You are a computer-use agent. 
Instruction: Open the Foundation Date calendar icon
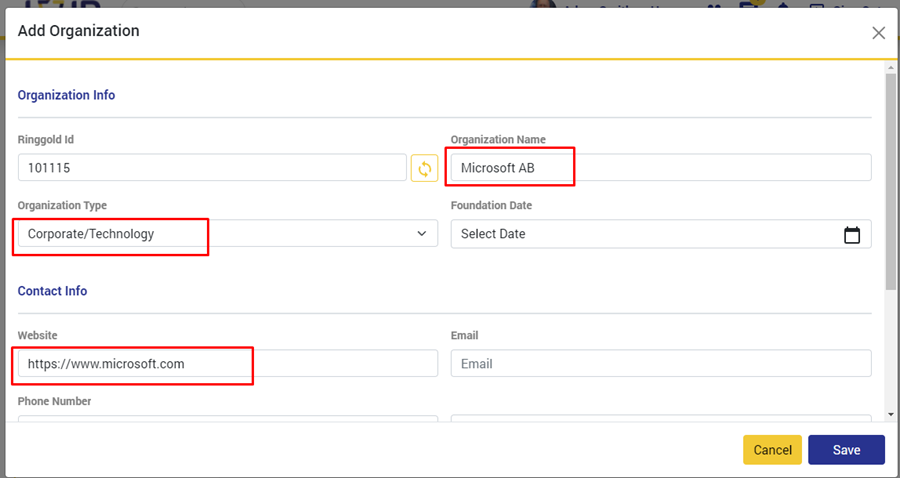pos(852,235)
